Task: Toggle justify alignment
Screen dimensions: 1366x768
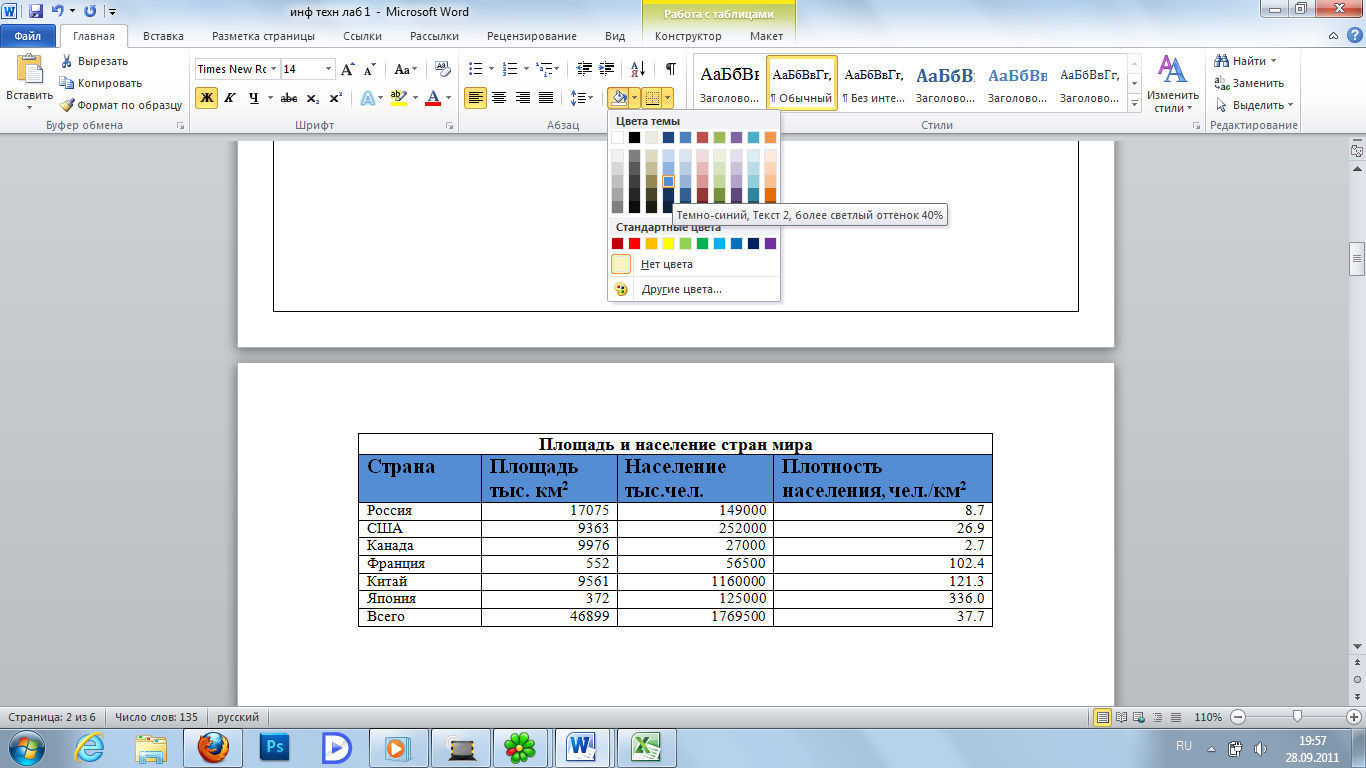Action: coord(546,98)
